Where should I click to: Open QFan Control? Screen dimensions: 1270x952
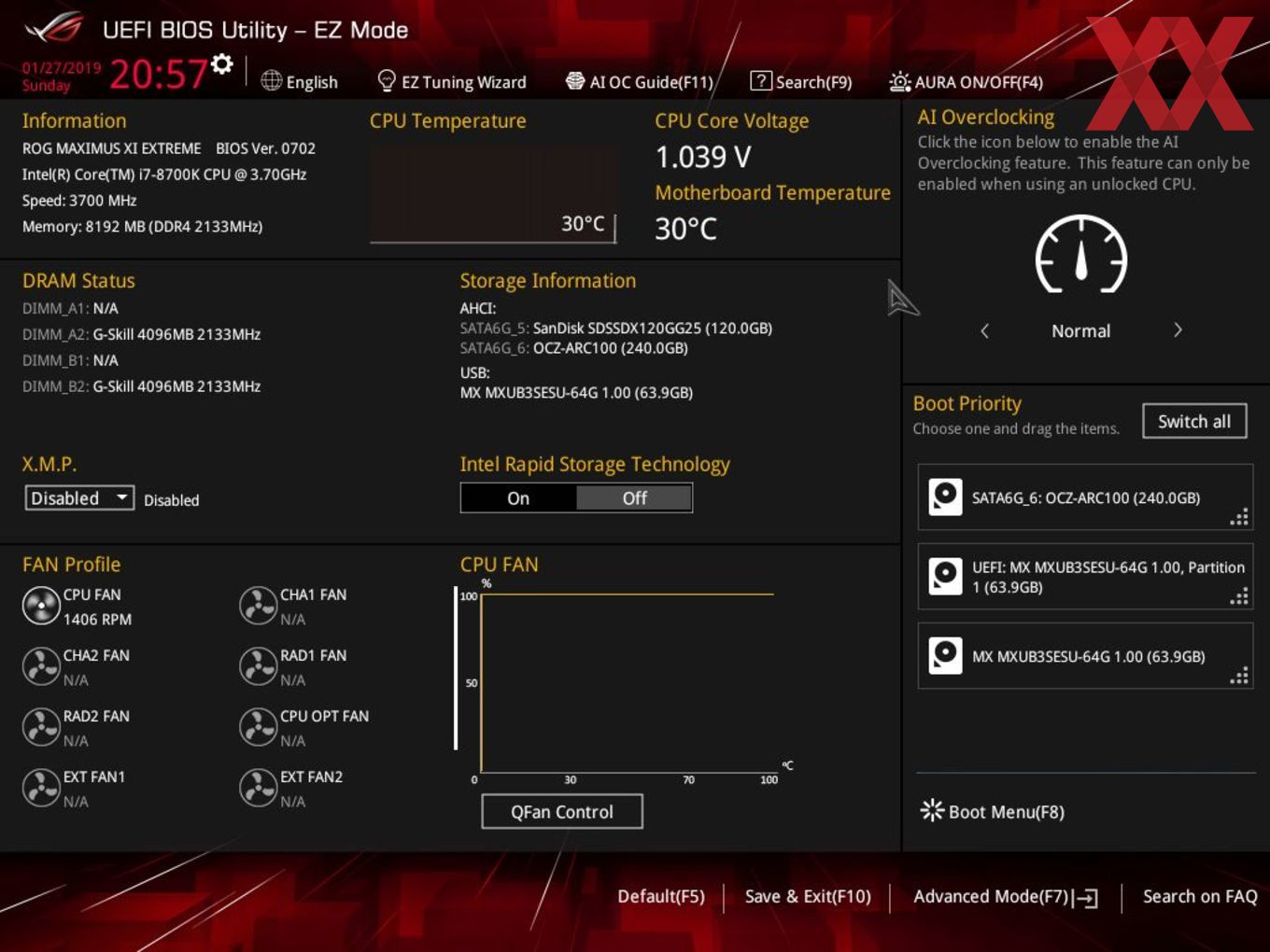562,812
